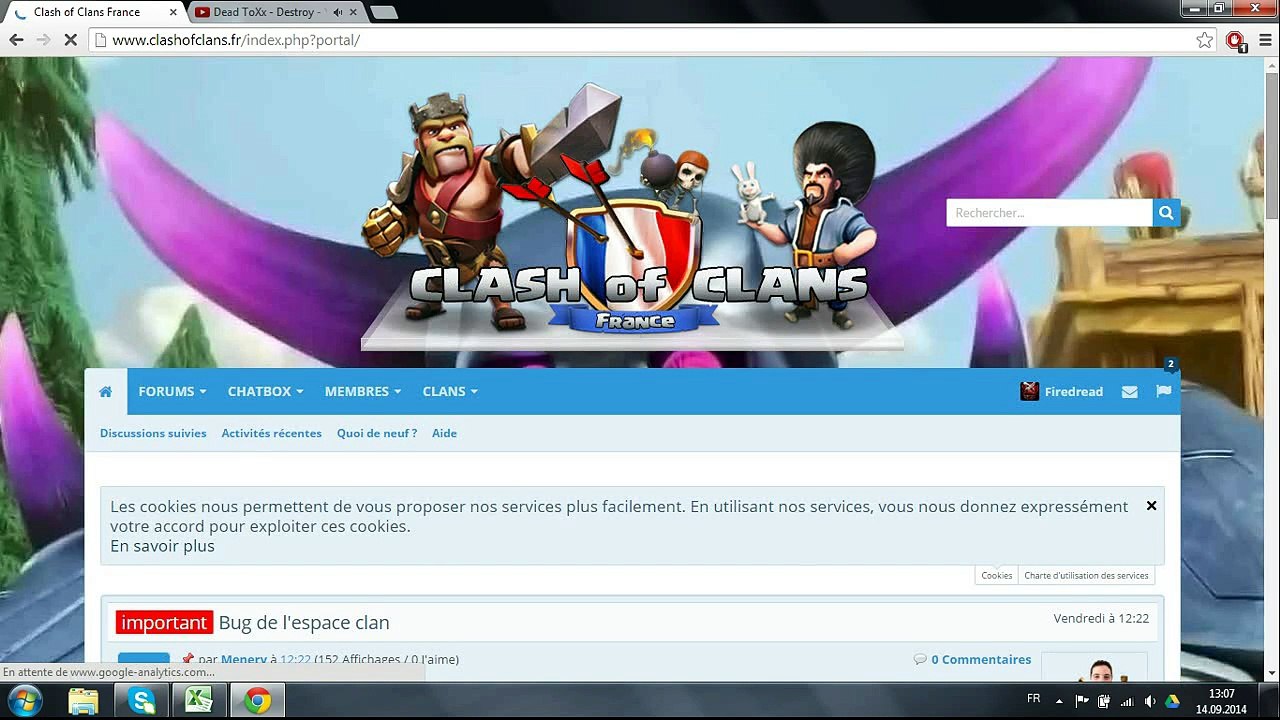This screenshot has width=1280, height=720.
Task: Open the clock and date in tray
Action: click(x=1221, y=701)
